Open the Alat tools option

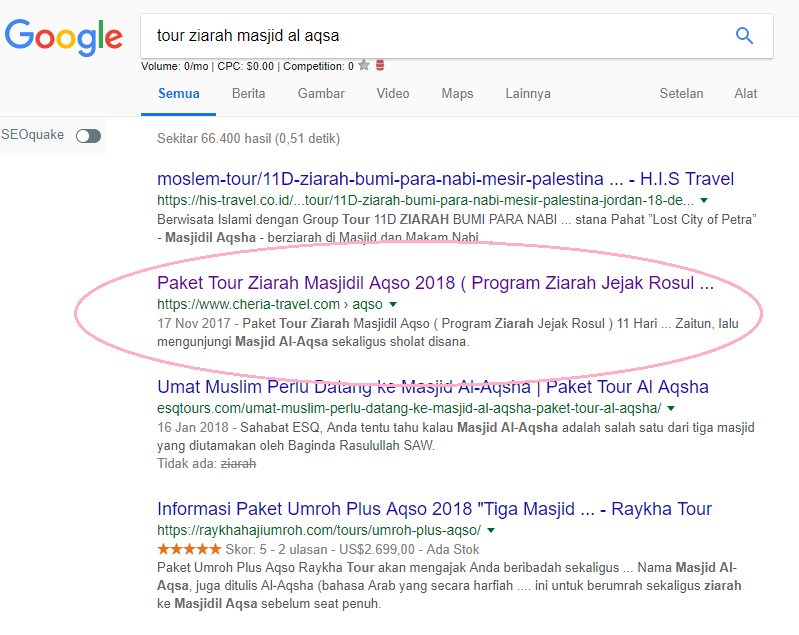[745, 94]
